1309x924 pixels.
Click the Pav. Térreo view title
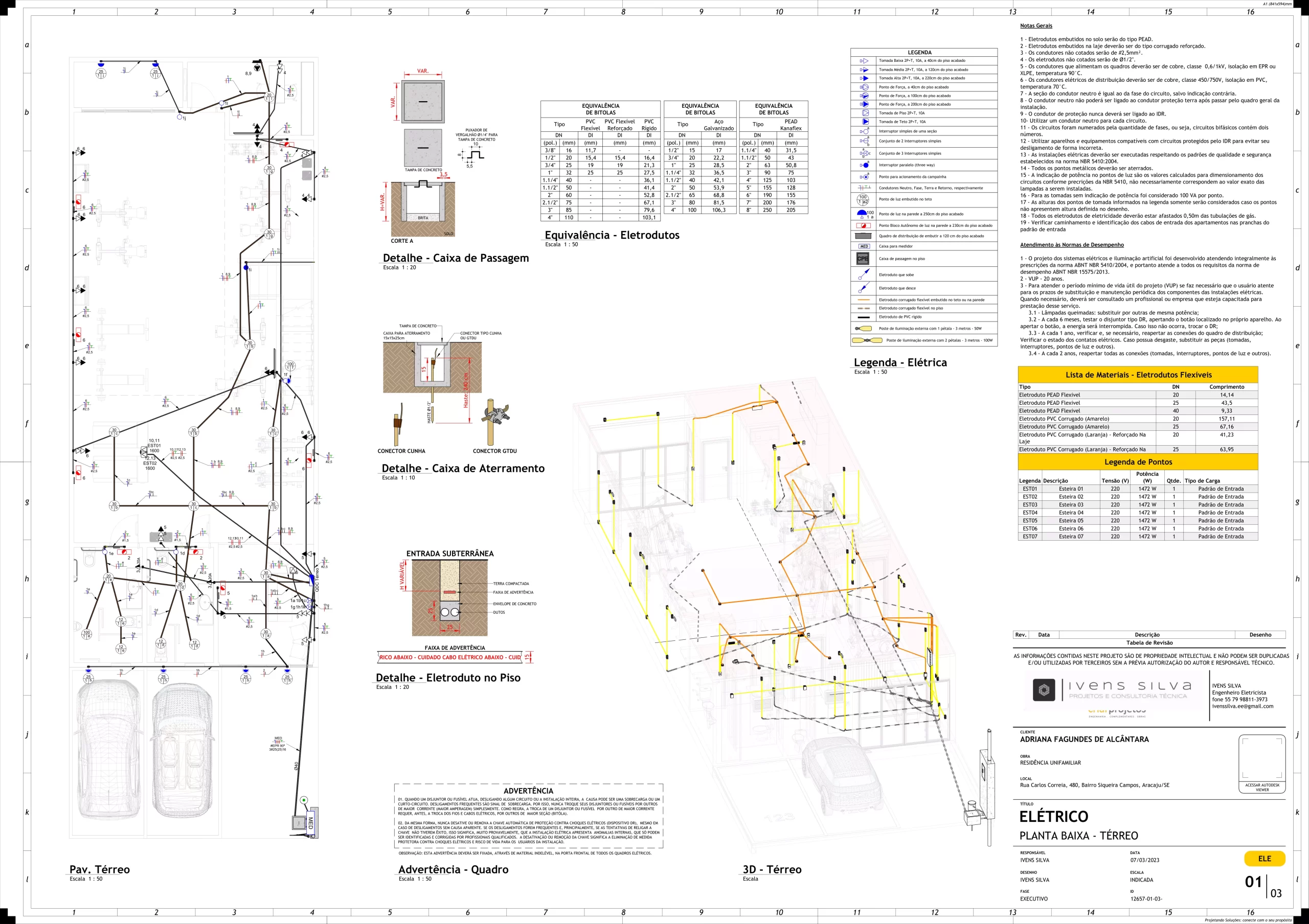click(100, 869)
